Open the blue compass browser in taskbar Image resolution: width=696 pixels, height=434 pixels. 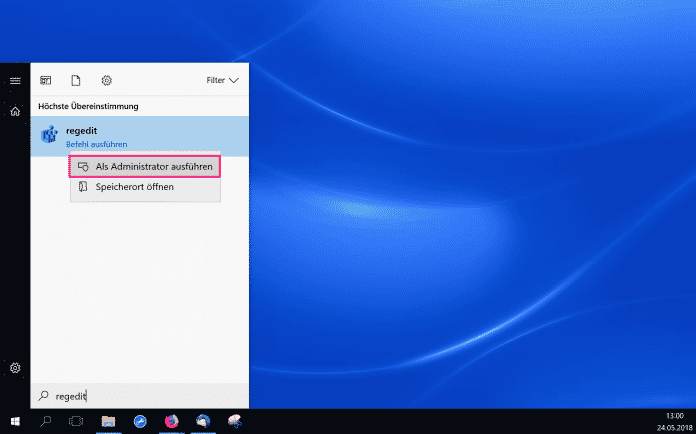point(140,422)
